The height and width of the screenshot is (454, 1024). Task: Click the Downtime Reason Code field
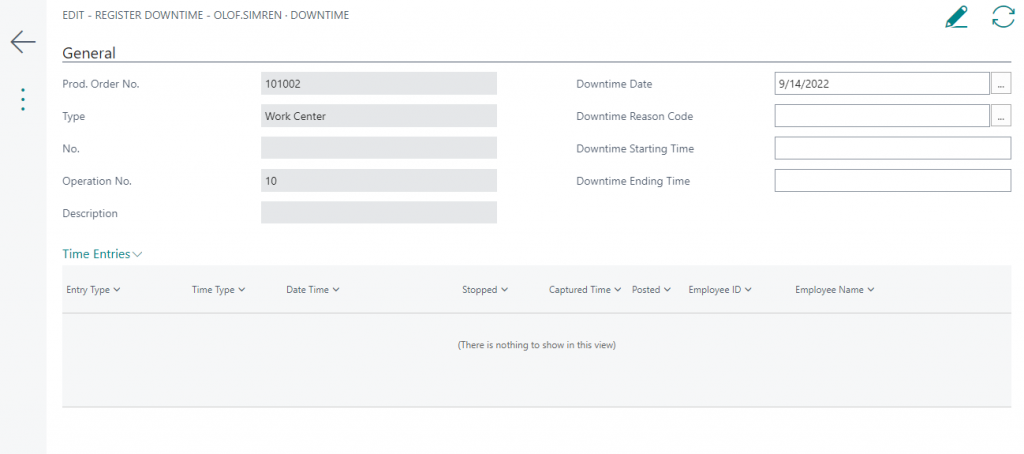click(881, 117)
